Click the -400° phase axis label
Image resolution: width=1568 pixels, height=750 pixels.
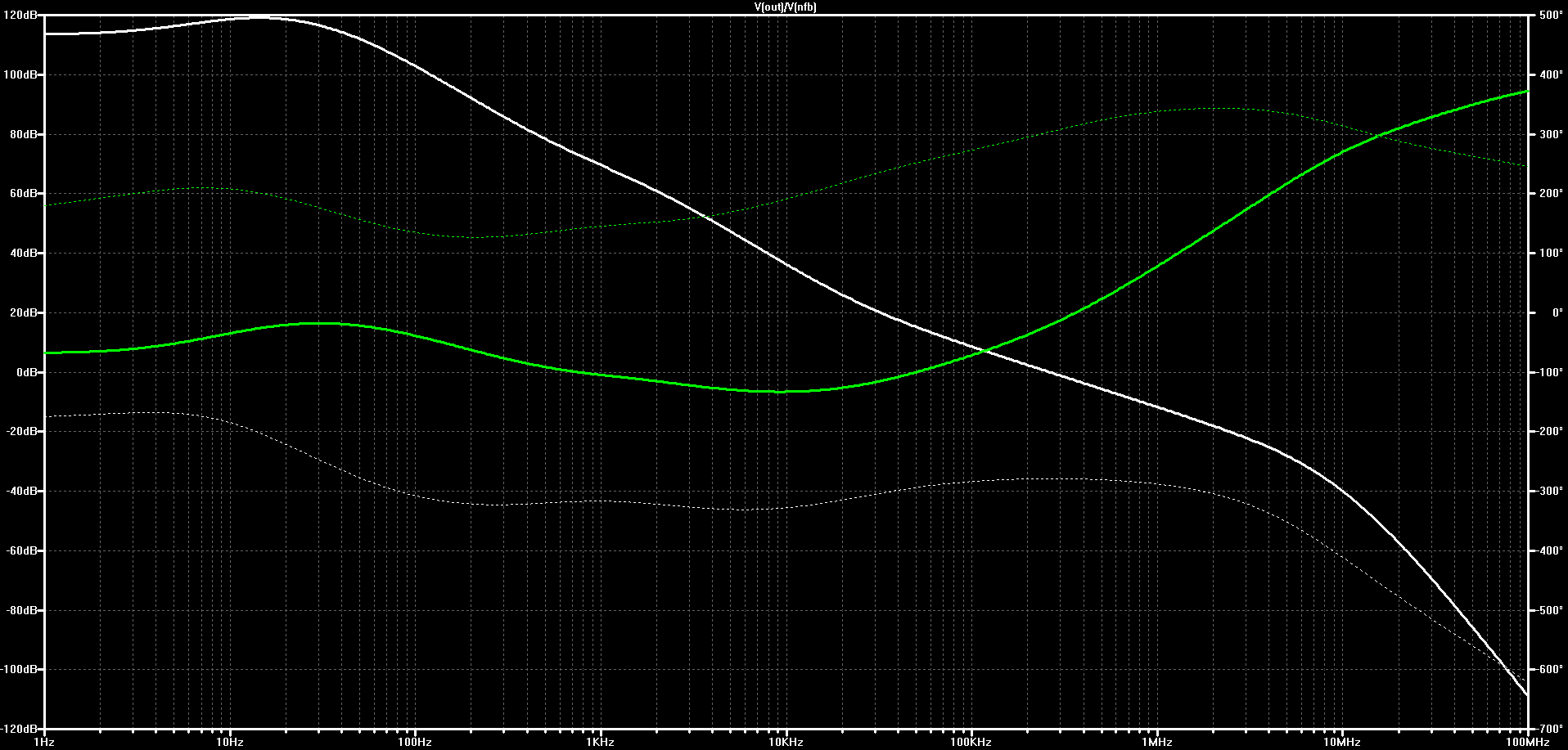tap(1549, 550)
